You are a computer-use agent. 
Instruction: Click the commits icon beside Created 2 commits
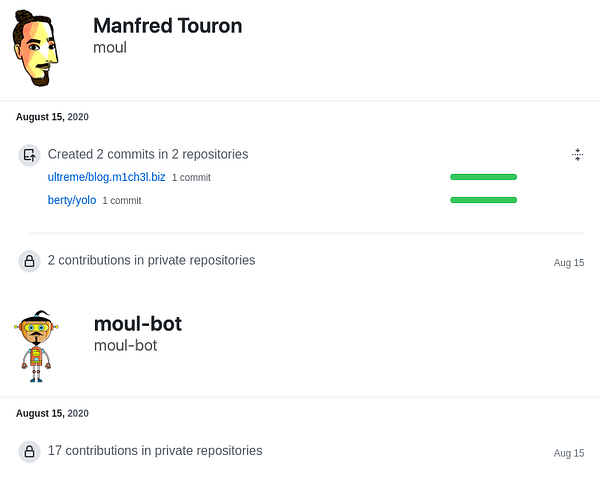[x=30, y=155]
